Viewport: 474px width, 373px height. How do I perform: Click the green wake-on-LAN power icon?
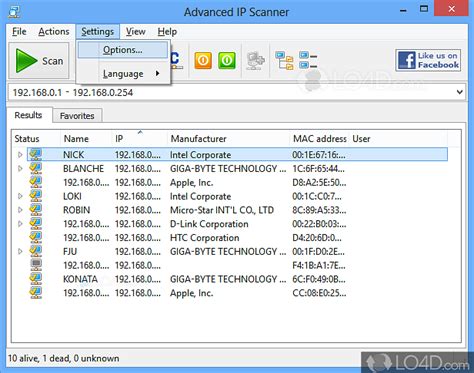pos(227,61)
